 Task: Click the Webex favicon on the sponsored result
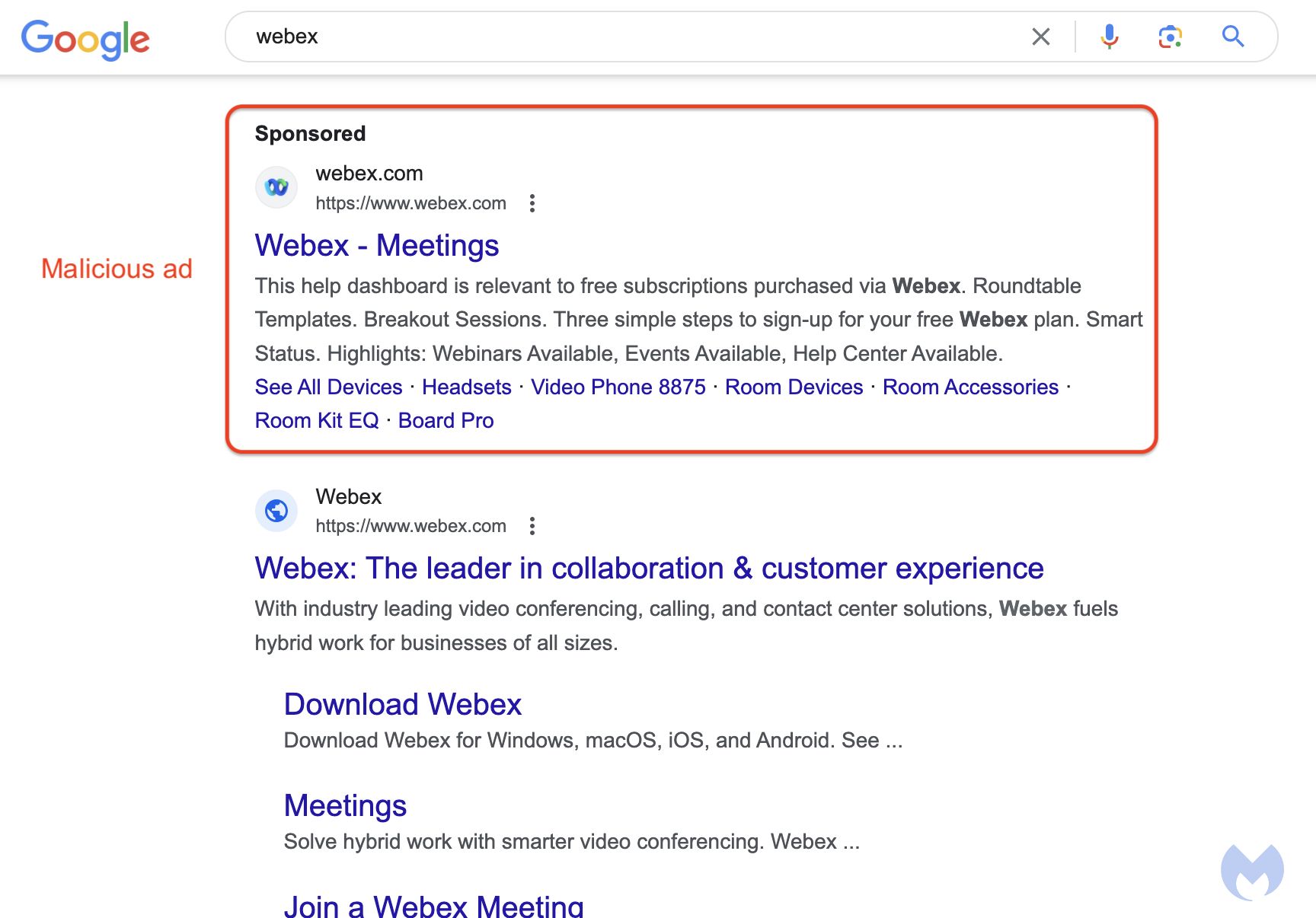pyautogui.click(x=276, y=186)
